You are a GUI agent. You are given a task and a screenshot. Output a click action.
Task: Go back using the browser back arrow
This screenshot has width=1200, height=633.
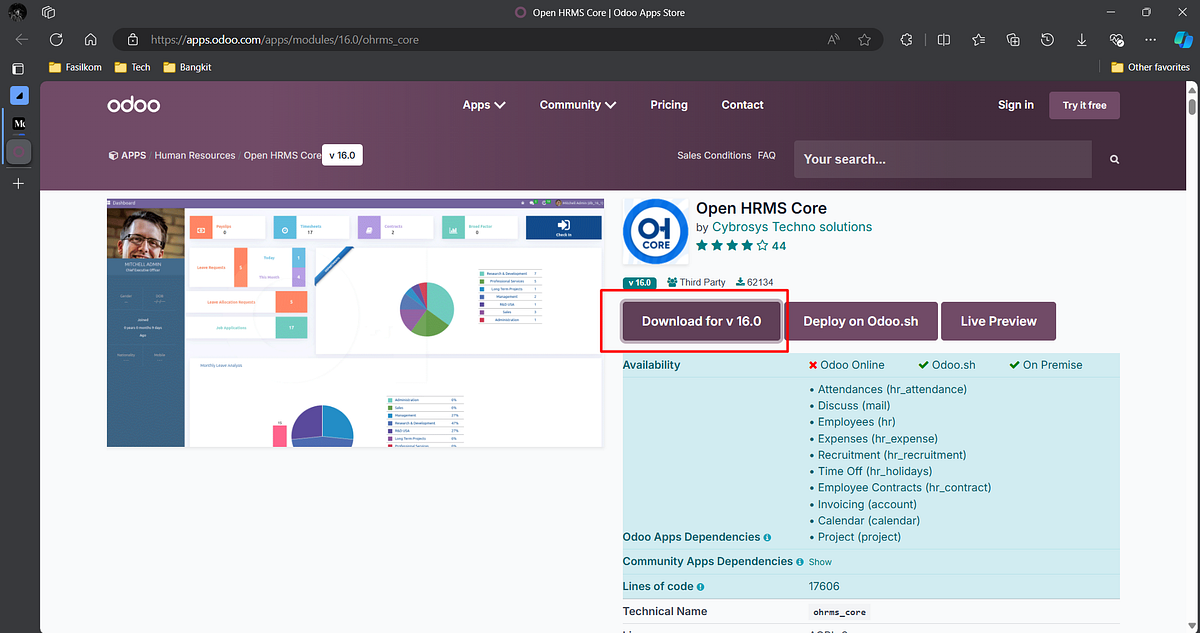(x=22, y=40)
